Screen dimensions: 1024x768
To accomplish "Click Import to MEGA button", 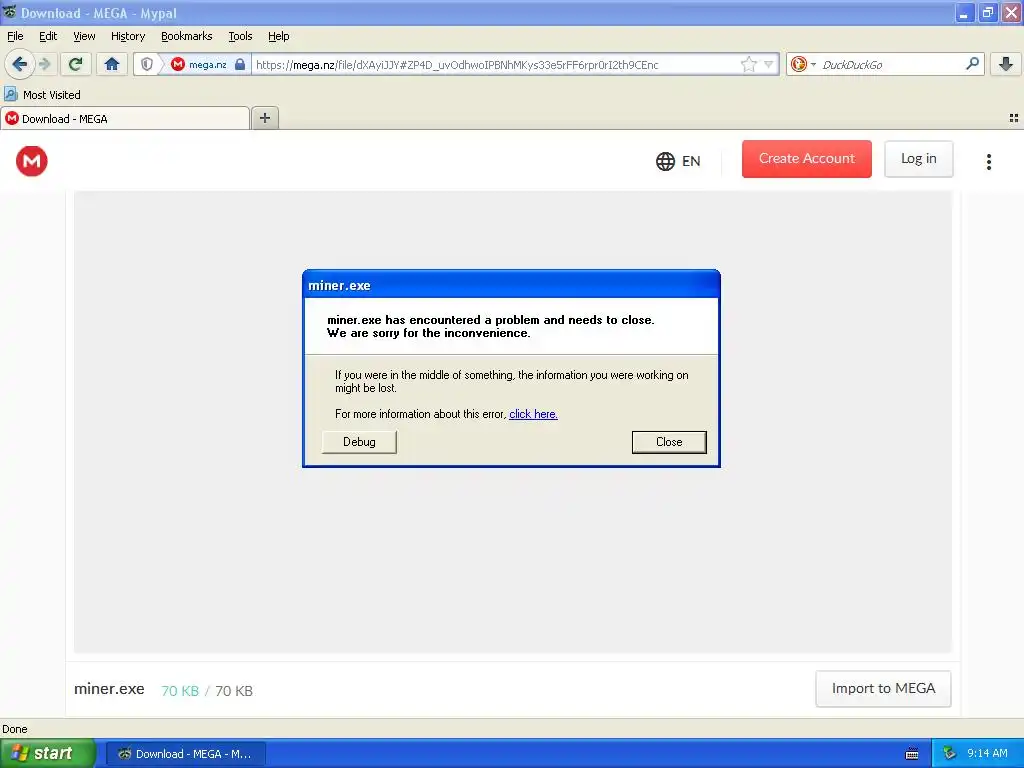I will 883,688.
